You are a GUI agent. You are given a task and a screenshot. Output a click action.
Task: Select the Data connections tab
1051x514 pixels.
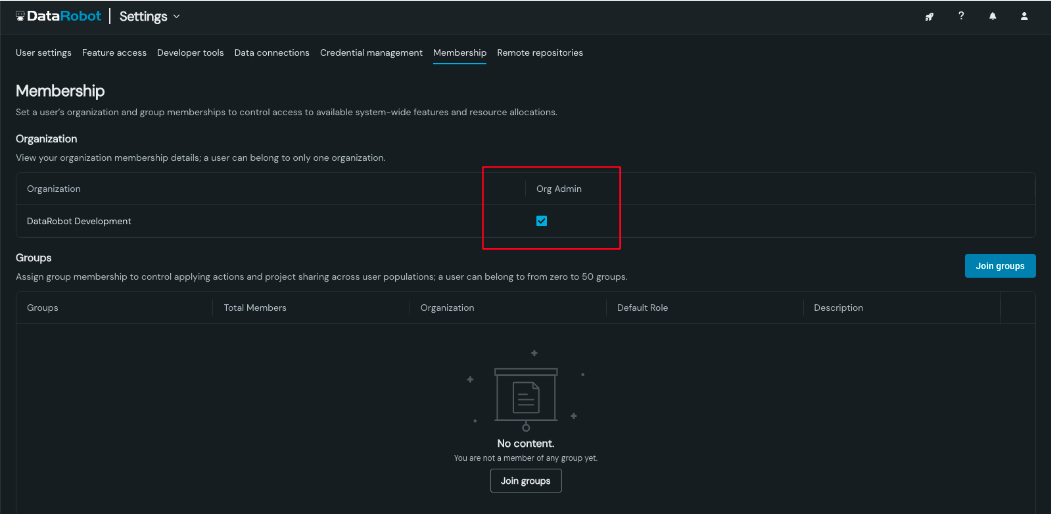point(271,53)
